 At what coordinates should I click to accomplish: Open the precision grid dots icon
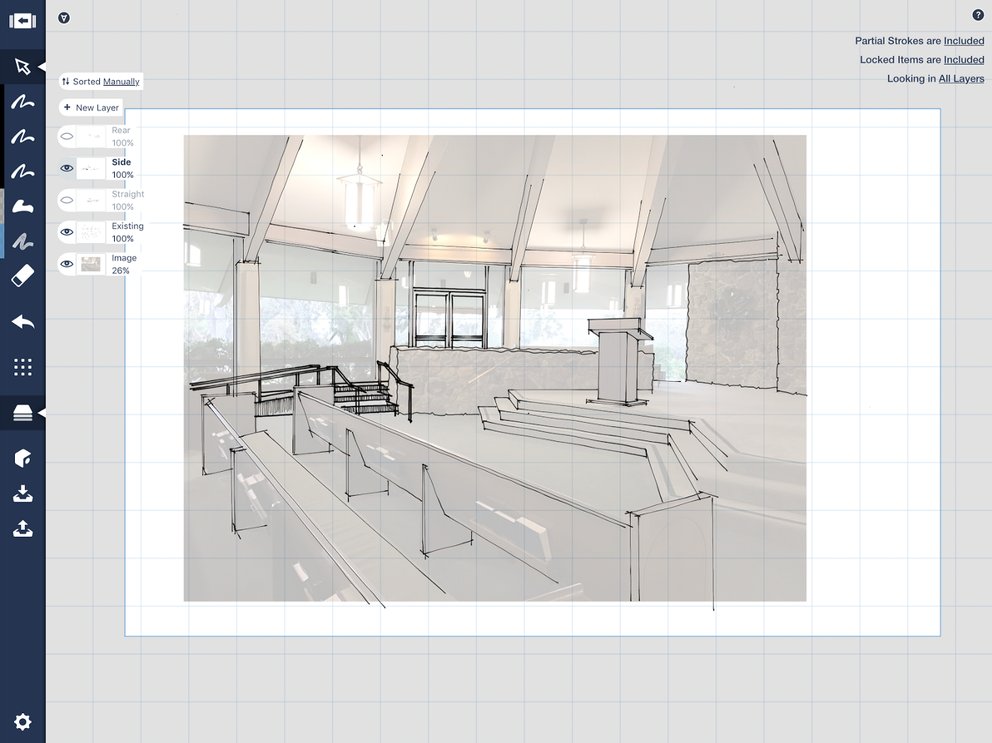coord(22,367)
